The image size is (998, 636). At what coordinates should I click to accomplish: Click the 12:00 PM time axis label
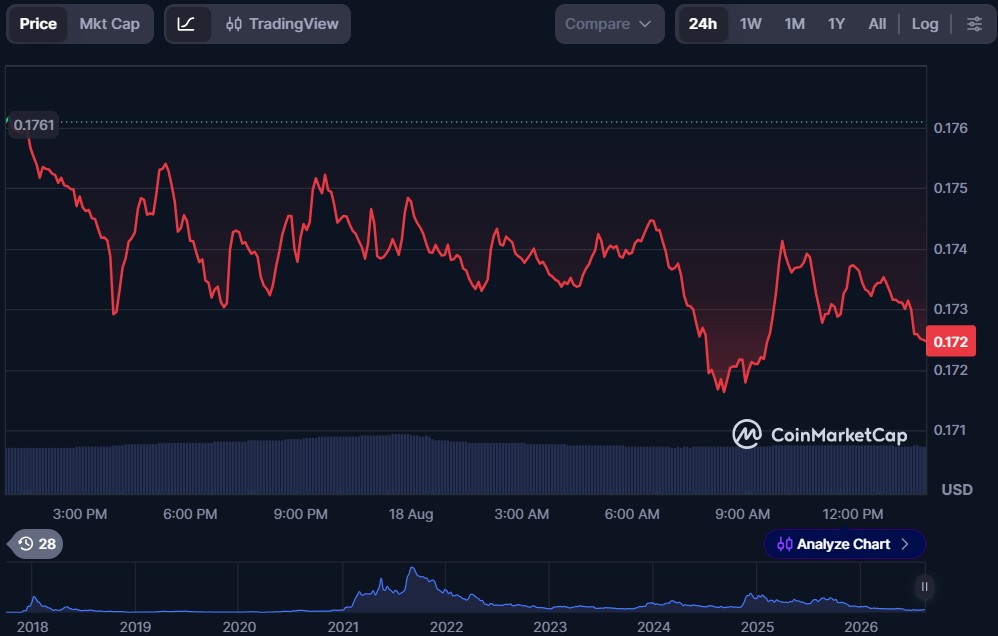click(853, 514)
